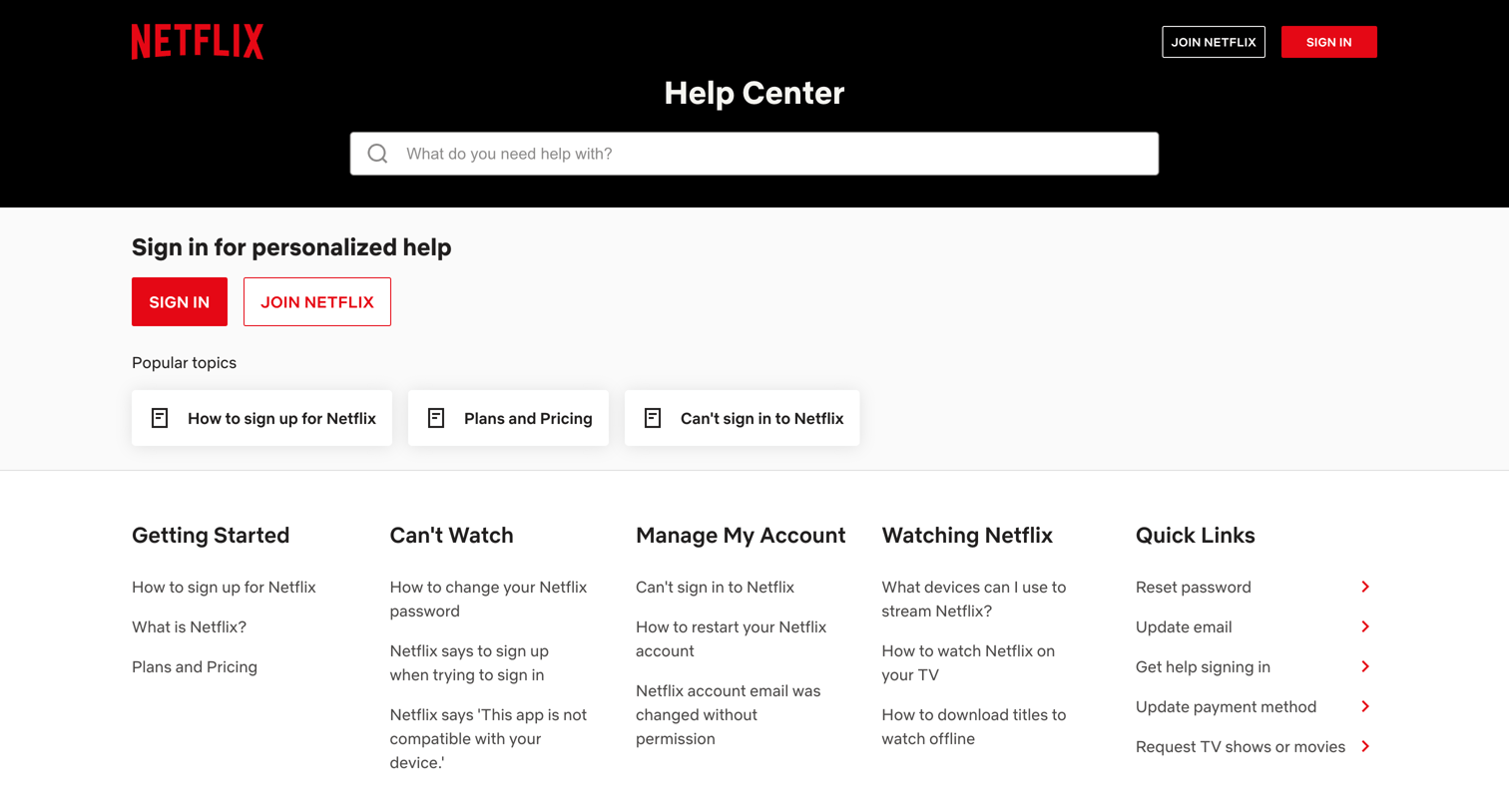The width and height of the screenshot is (1509, 812).
Task: Click JOIN NETFLIX under personalized help
Action: (x=317, y=301)
